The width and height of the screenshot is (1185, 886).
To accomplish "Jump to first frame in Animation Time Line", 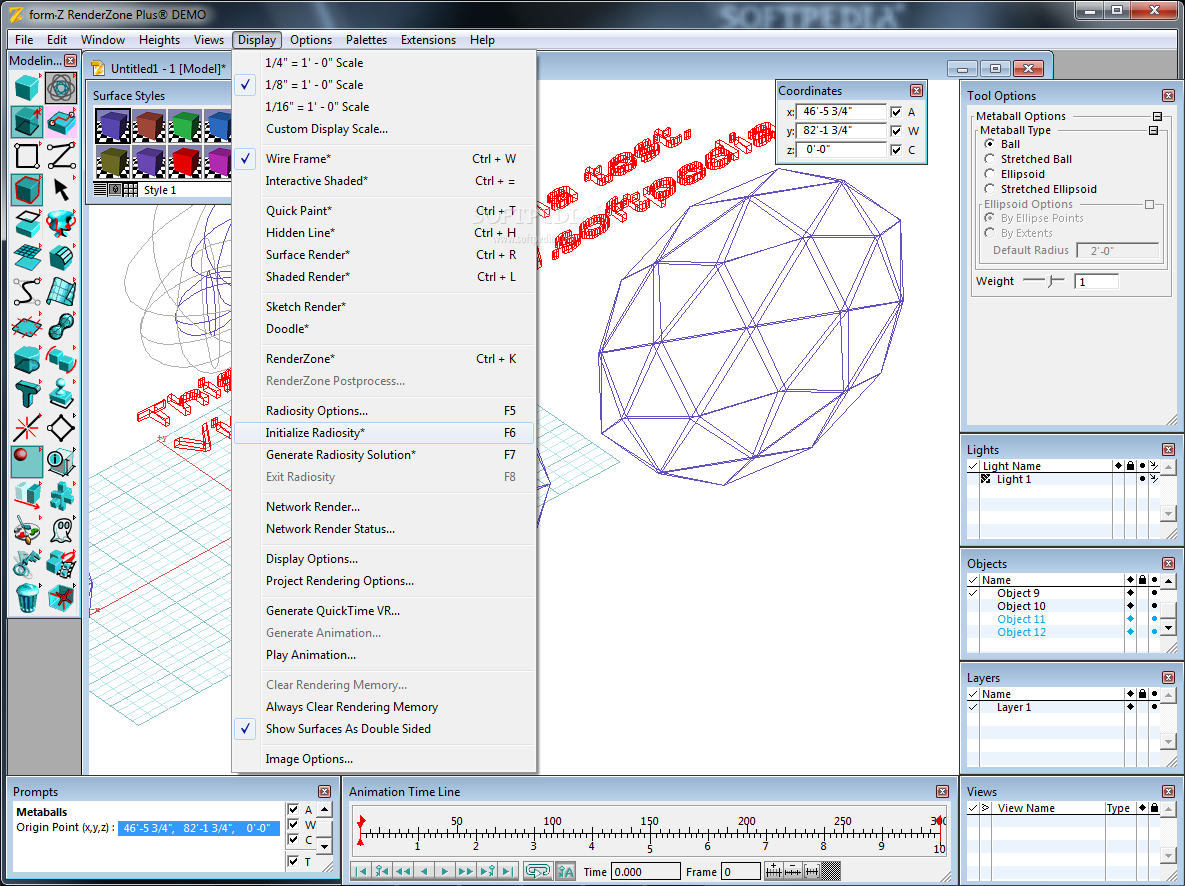I will click(x=360, y=871).
